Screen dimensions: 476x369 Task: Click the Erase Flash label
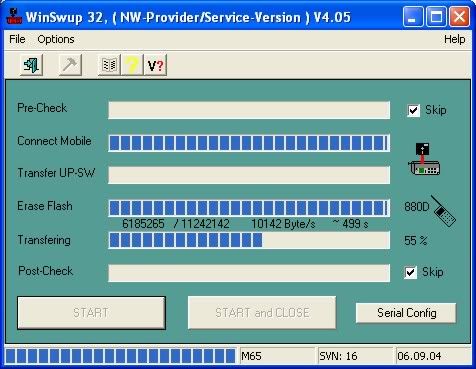pyautogui.click(x=45, y=206)
